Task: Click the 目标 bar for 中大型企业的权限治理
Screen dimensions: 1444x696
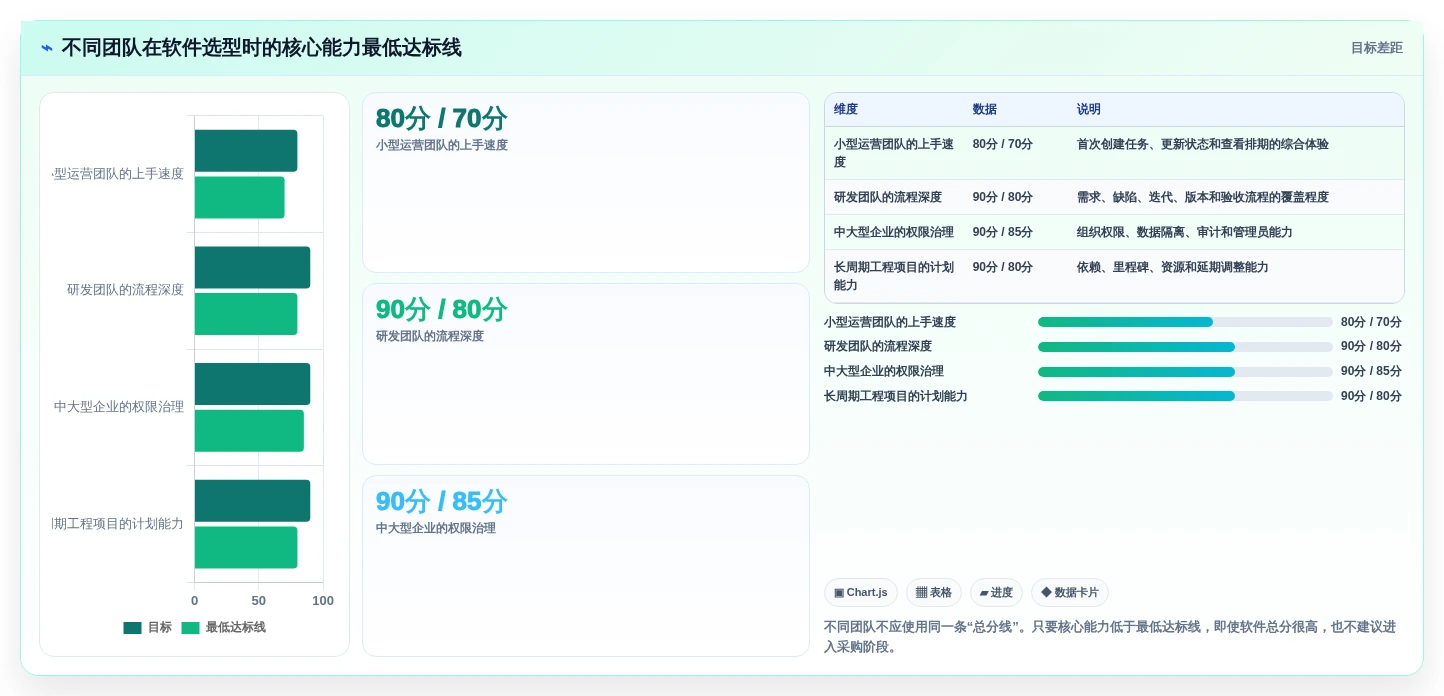Action: [x=252, y=384]
